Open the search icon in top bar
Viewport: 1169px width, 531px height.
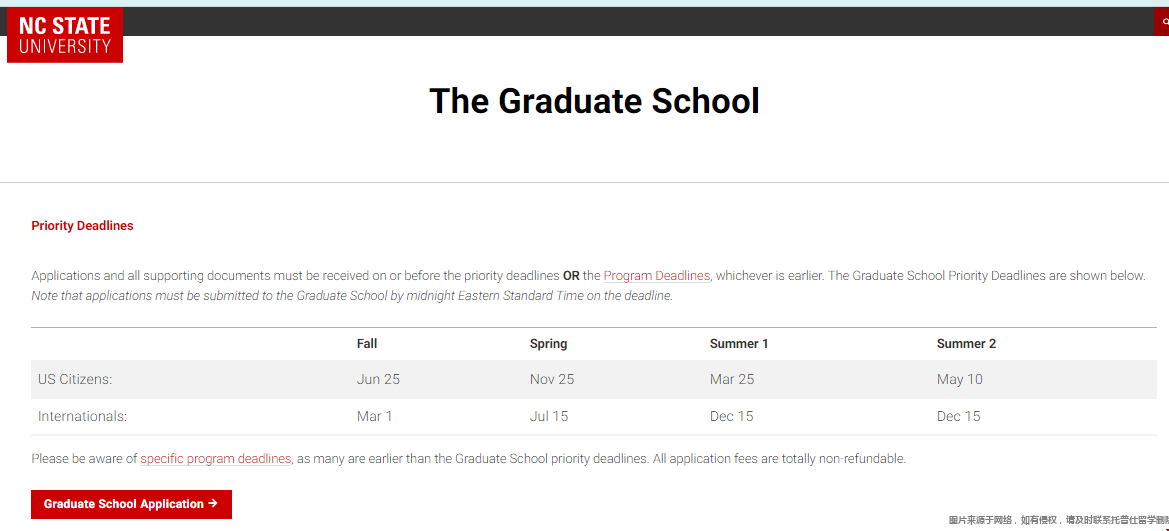(1164, 21)
